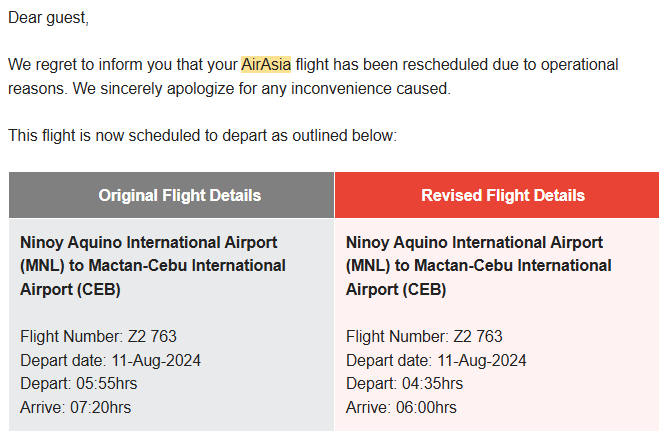Click revised route Ninoy Aquino to Mactan-Cebu text
Image resolution: width=669 pixels, height=434 pixels.
(478, 266)
